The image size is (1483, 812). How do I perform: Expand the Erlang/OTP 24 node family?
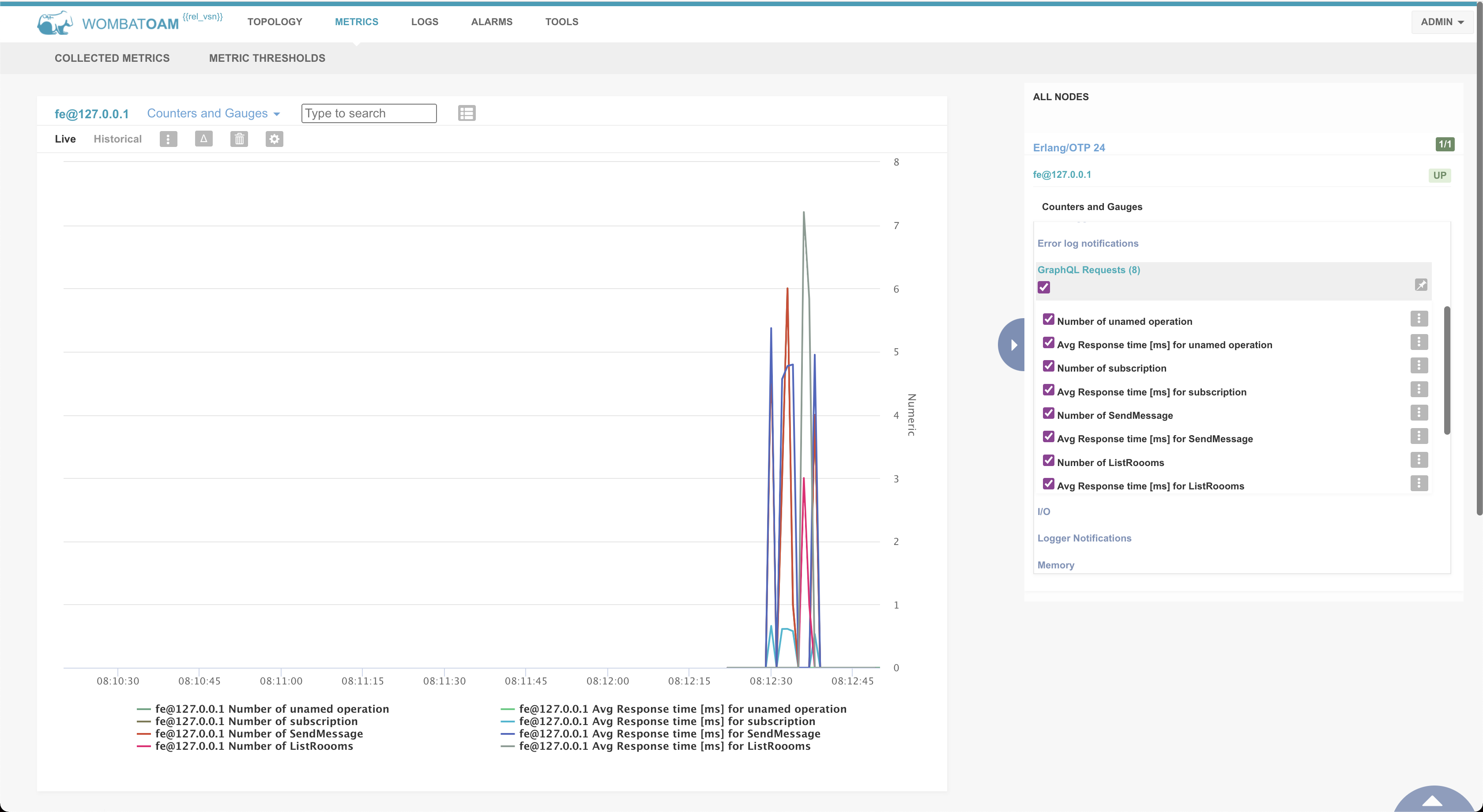1069,147
